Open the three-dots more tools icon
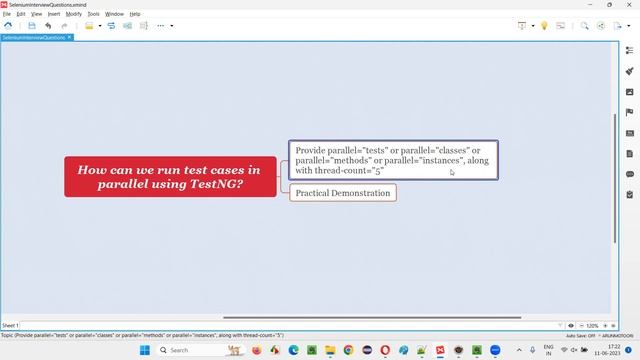The image size is (640, 360). [160, 26]
